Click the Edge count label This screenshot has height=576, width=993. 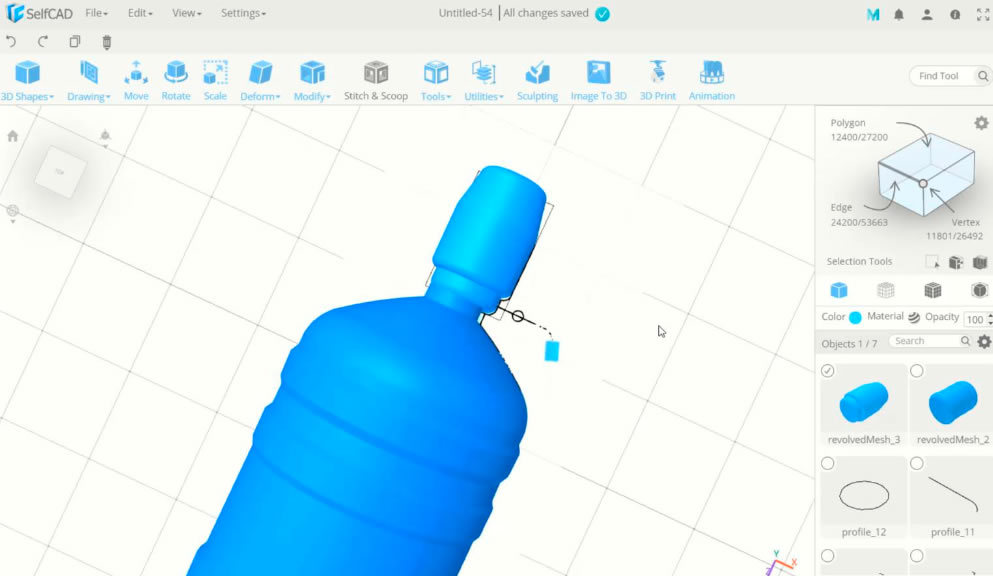(x=859, y=215)
